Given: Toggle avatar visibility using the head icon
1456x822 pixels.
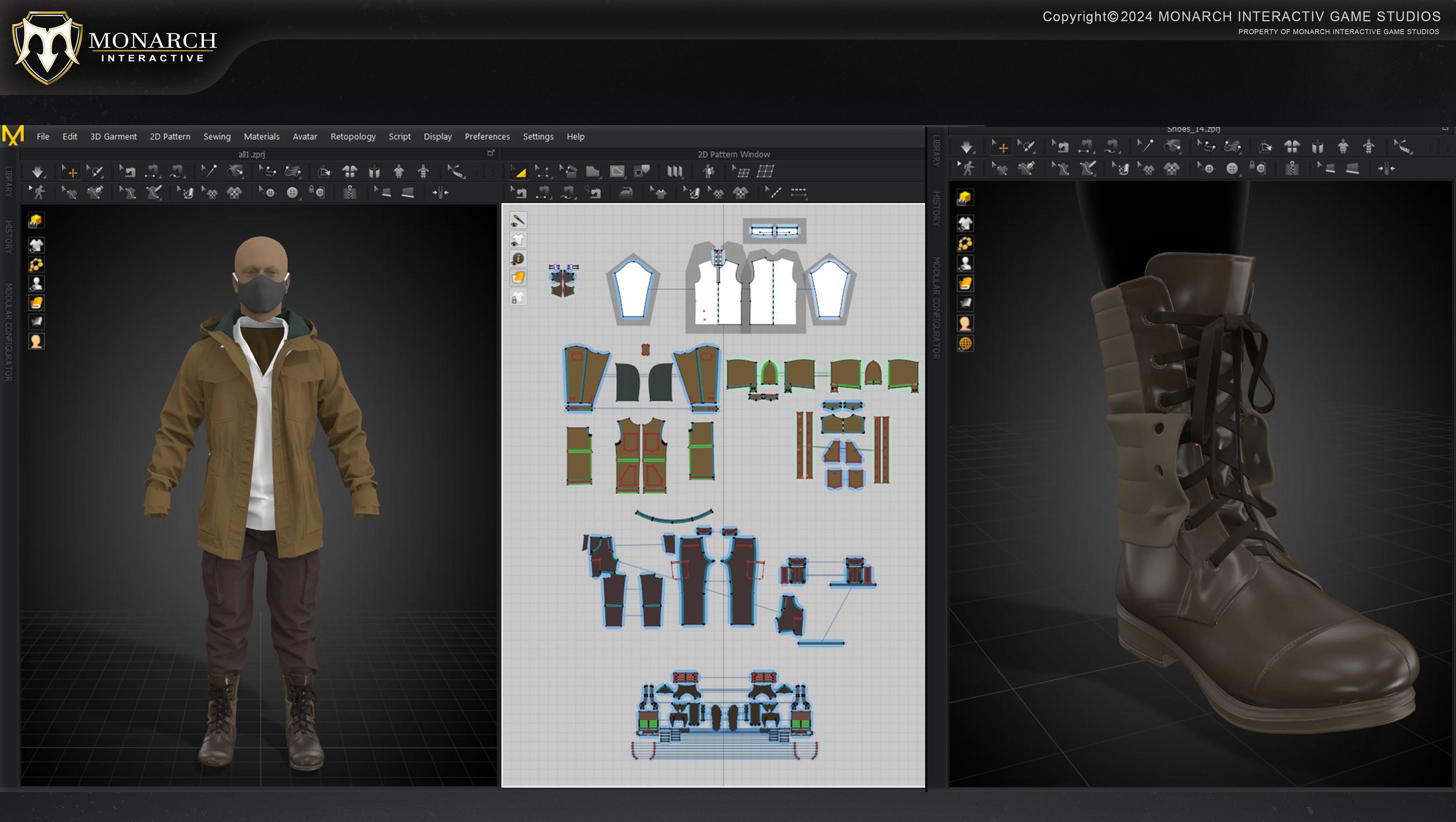Looking at the screenshot, I should (x=36, y=342).
